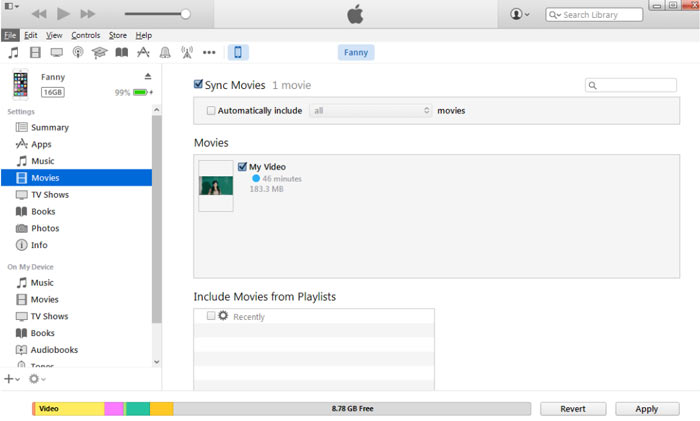Show more library types via ellipsis icon
The height and width of the screenshot is (421, 700).
[209, 53]
